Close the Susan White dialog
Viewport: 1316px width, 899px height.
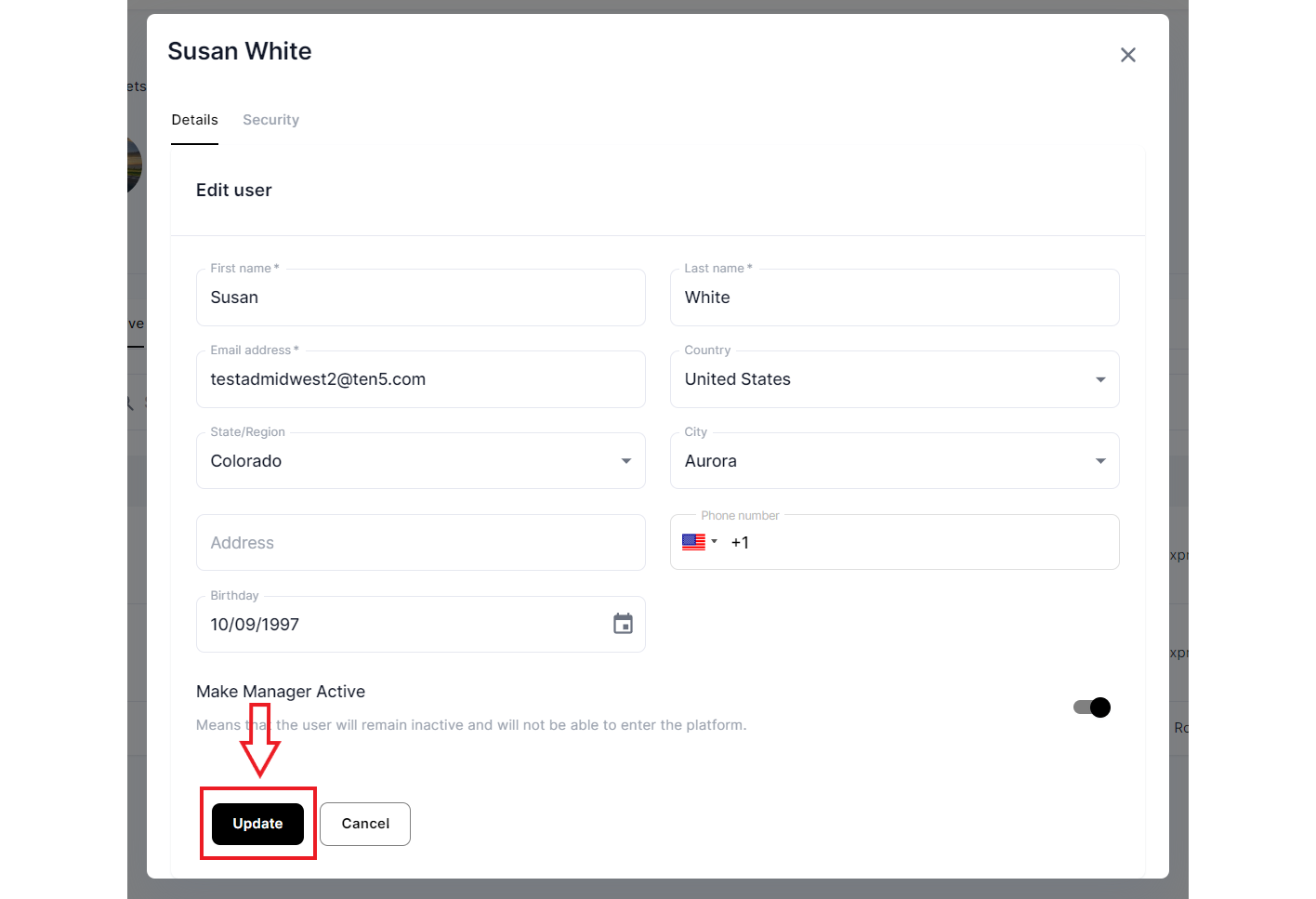1127,55
